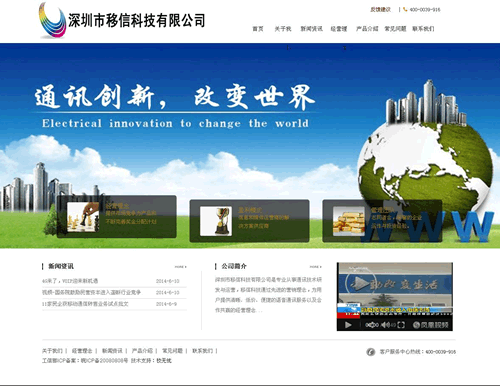Expand MORE next to 新闻资讯 heading
The height and width of the screenshot is (386, 500).
pos(181,267)
